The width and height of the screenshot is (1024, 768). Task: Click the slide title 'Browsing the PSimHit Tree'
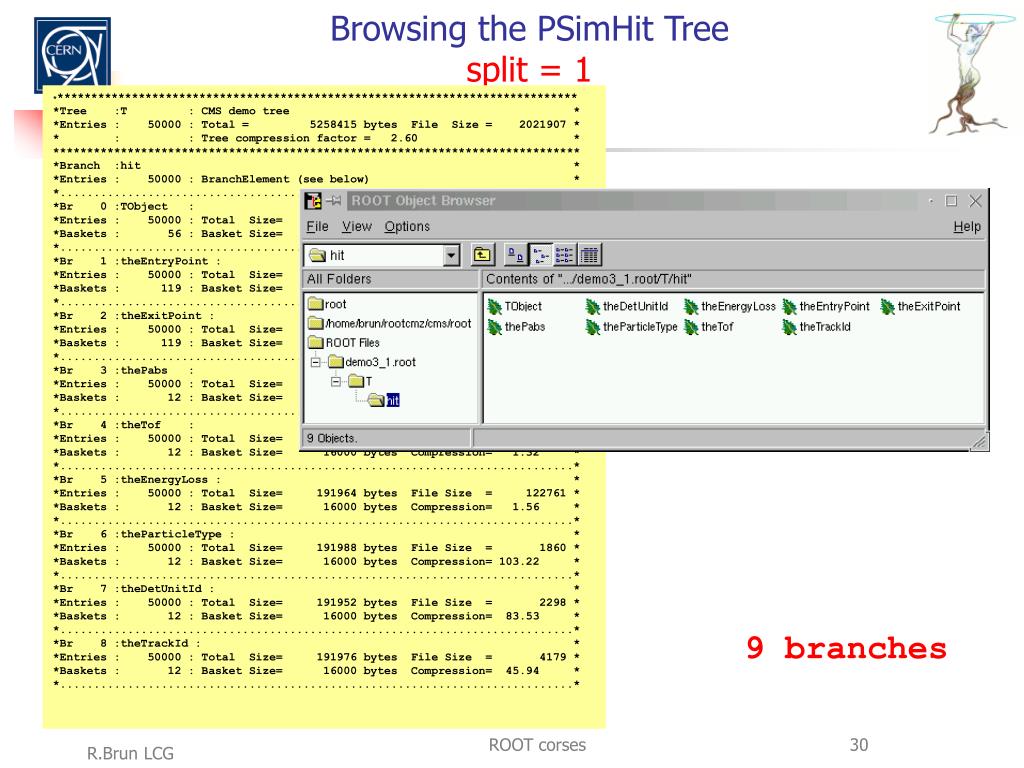529,29
